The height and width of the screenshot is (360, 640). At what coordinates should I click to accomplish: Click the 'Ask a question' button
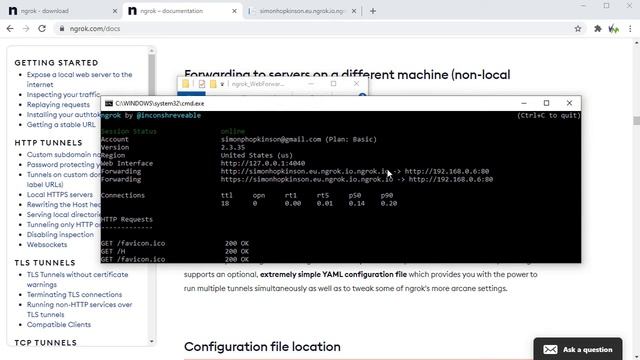click(x=578, y=349)
